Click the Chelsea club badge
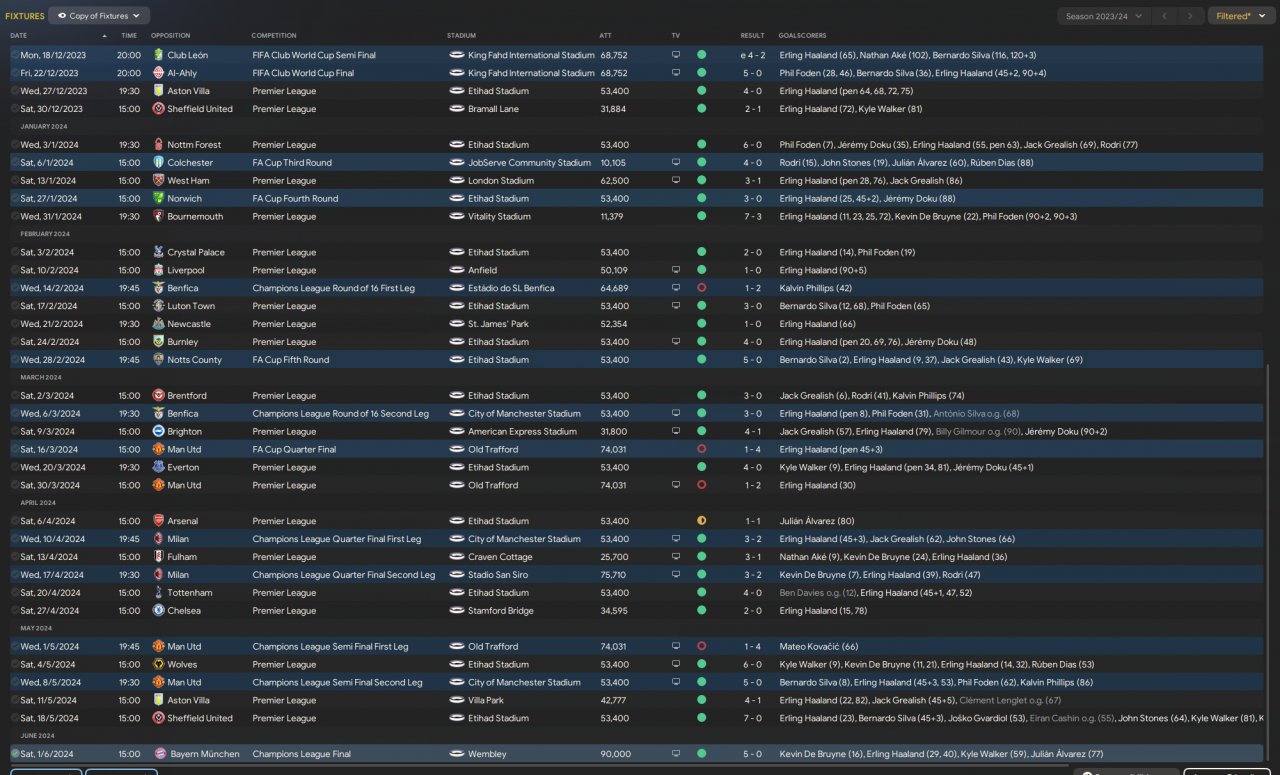 pyautogui.click(x=158, y=611)
